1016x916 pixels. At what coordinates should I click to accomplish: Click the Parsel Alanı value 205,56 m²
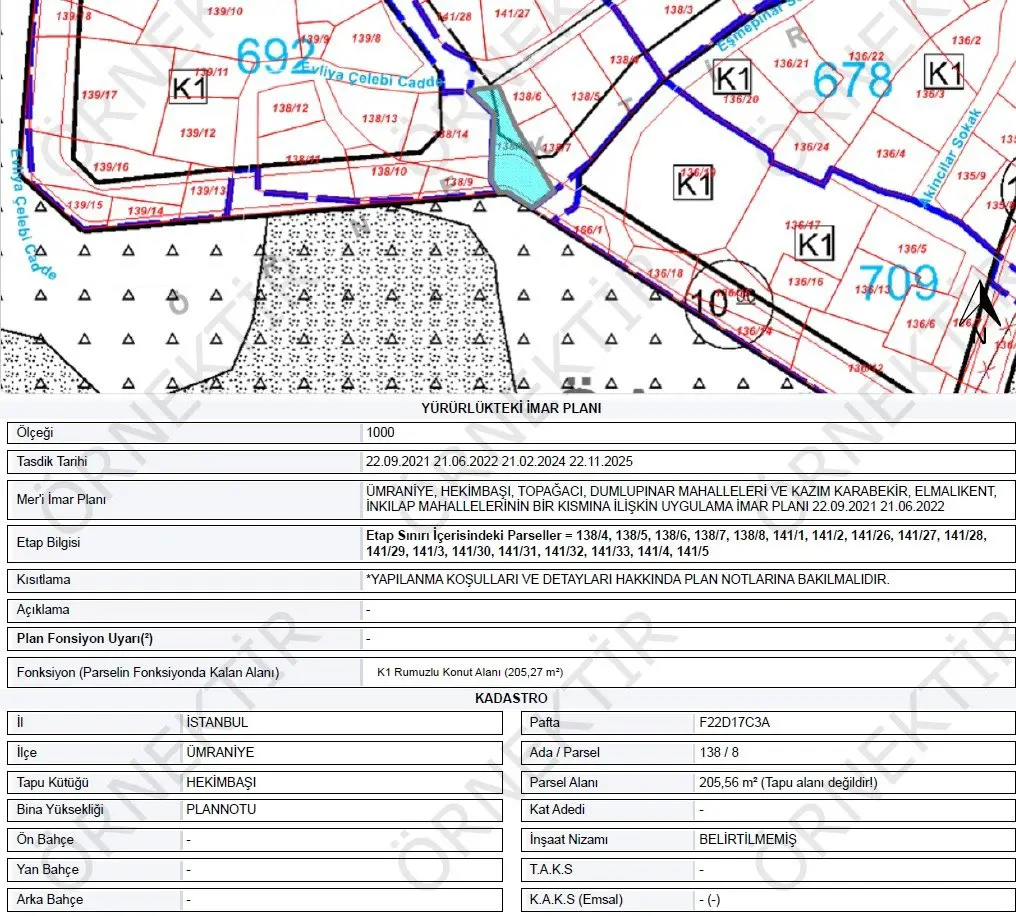click(x=788, y=782)
